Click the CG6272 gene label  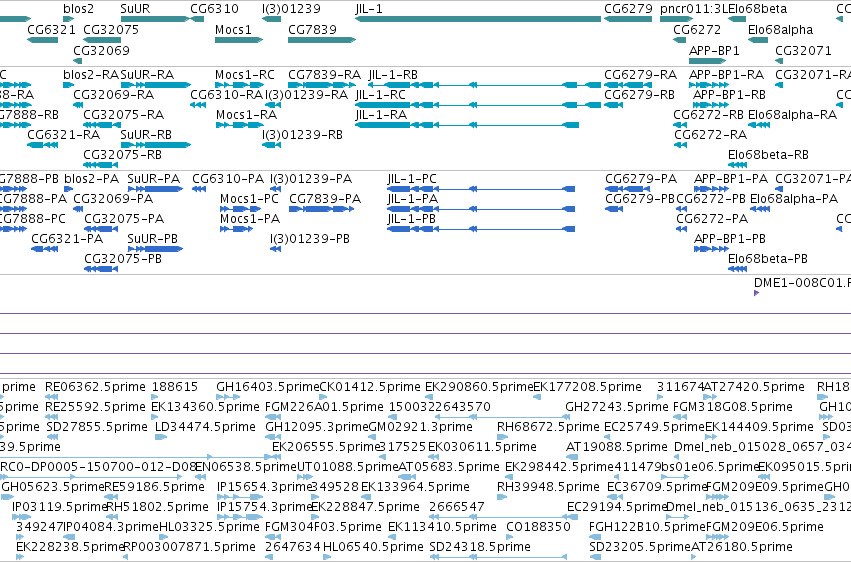(697, 29)
